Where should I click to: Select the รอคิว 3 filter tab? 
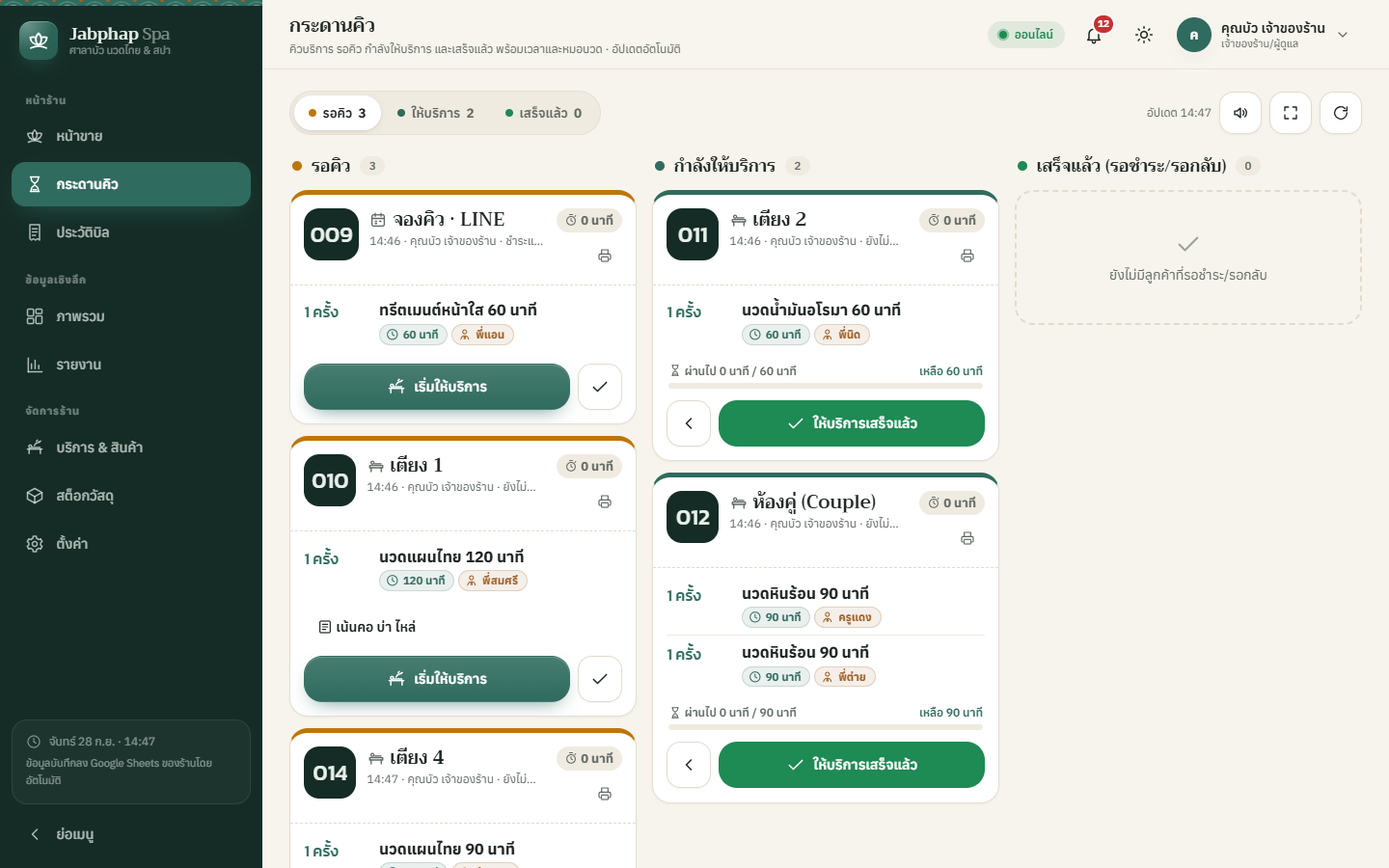point(338,113)
